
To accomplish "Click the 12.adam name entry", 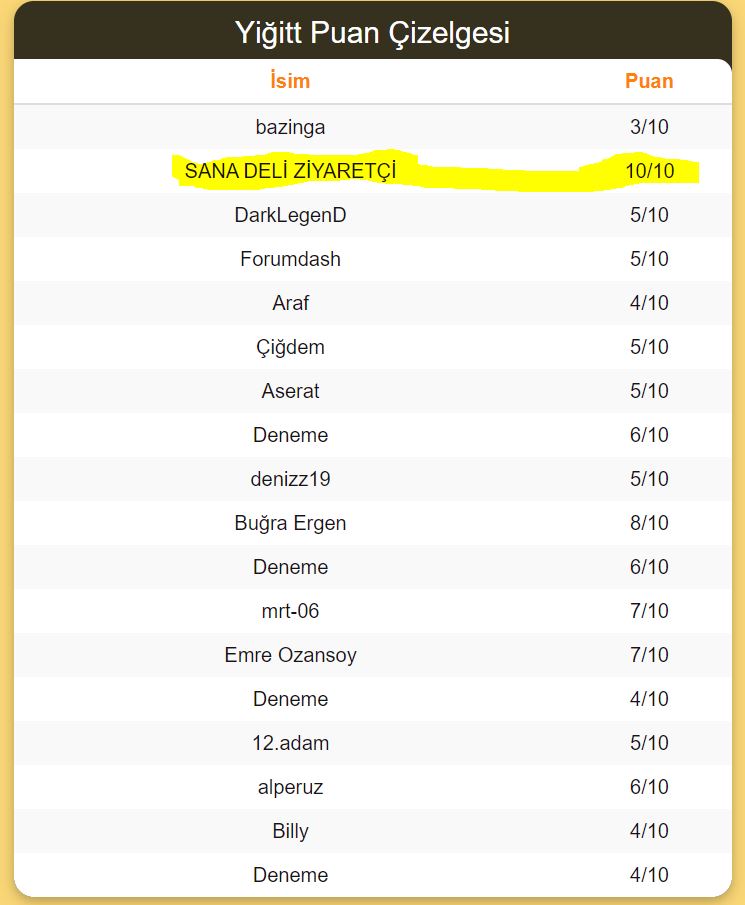I will [290, 743].
